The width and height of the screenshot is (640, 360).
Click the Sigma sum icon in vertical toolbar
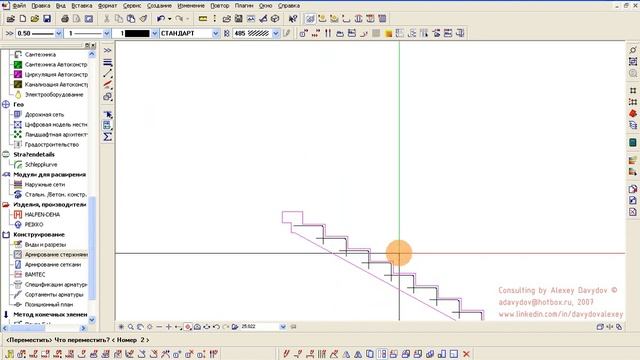coord(107,136)
